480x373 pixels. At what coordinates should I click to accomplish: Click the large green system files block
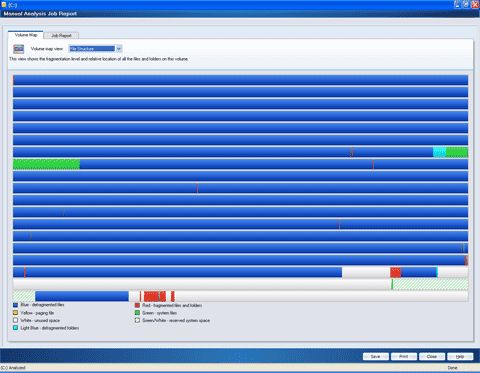(46, 164)
